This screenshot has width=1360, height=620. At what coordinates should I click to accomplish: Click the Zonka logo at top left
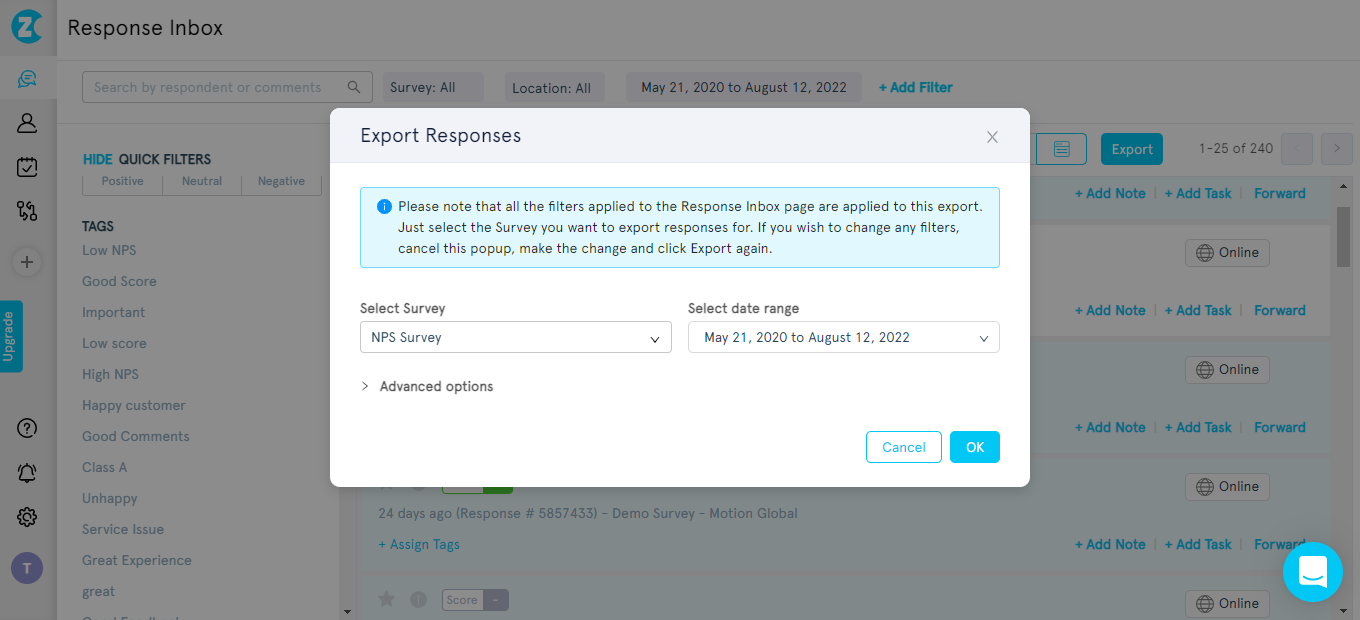point(27,27)
